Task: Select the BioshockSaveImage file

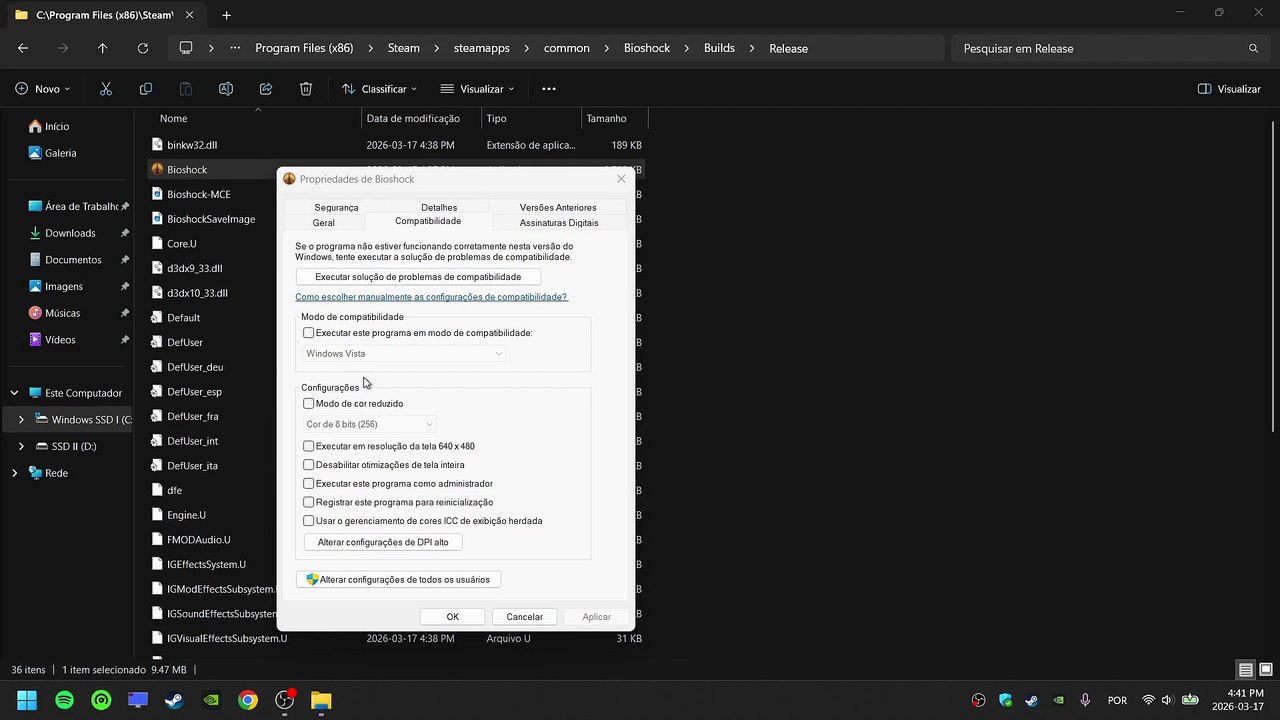Action: [211, 219]
